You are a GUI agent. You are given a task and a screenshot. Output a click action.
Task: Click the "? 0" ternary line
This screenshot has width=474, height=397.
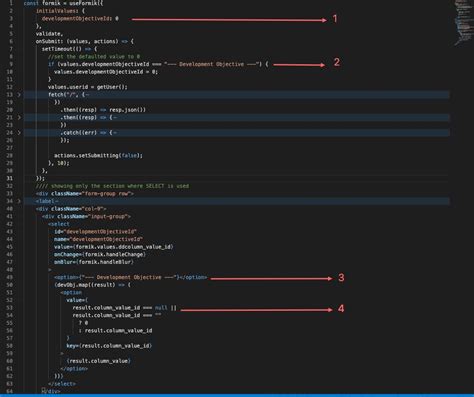(x=83, y=323)
